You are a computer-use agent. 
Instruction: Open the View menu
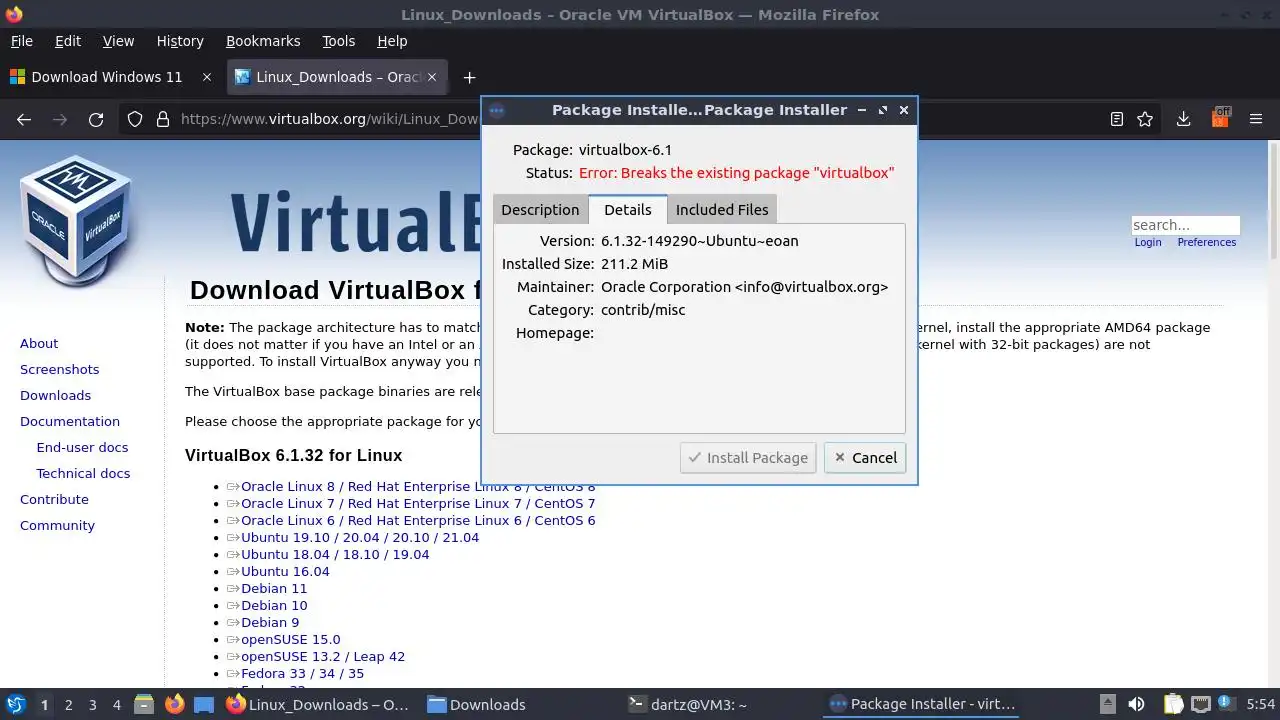118,41
